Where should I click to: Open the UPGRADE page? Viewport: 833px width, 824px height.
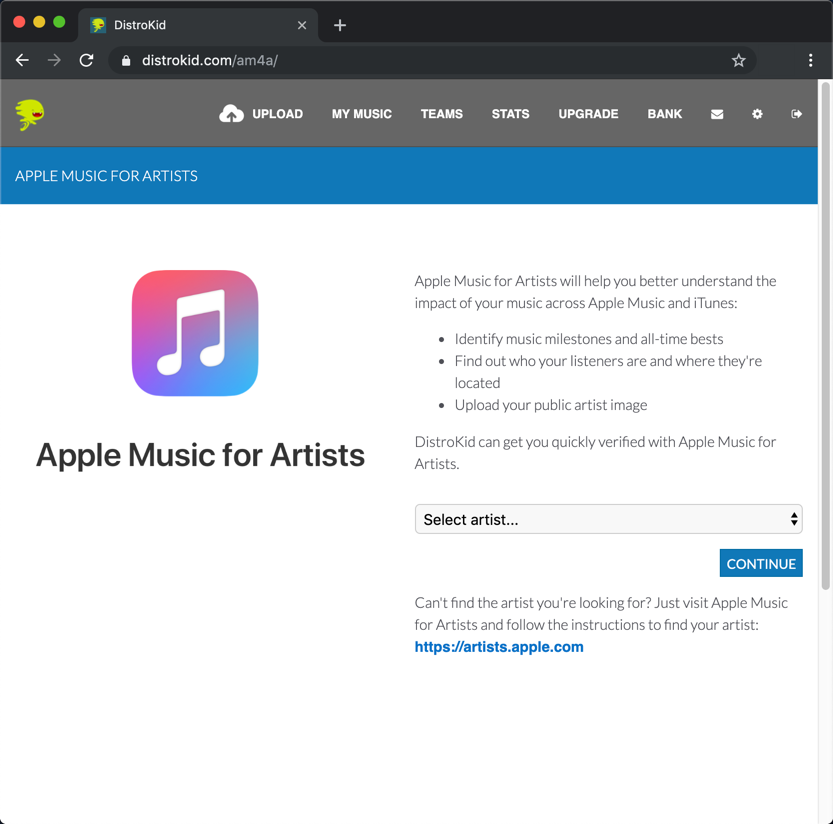[x=588, y=114]
